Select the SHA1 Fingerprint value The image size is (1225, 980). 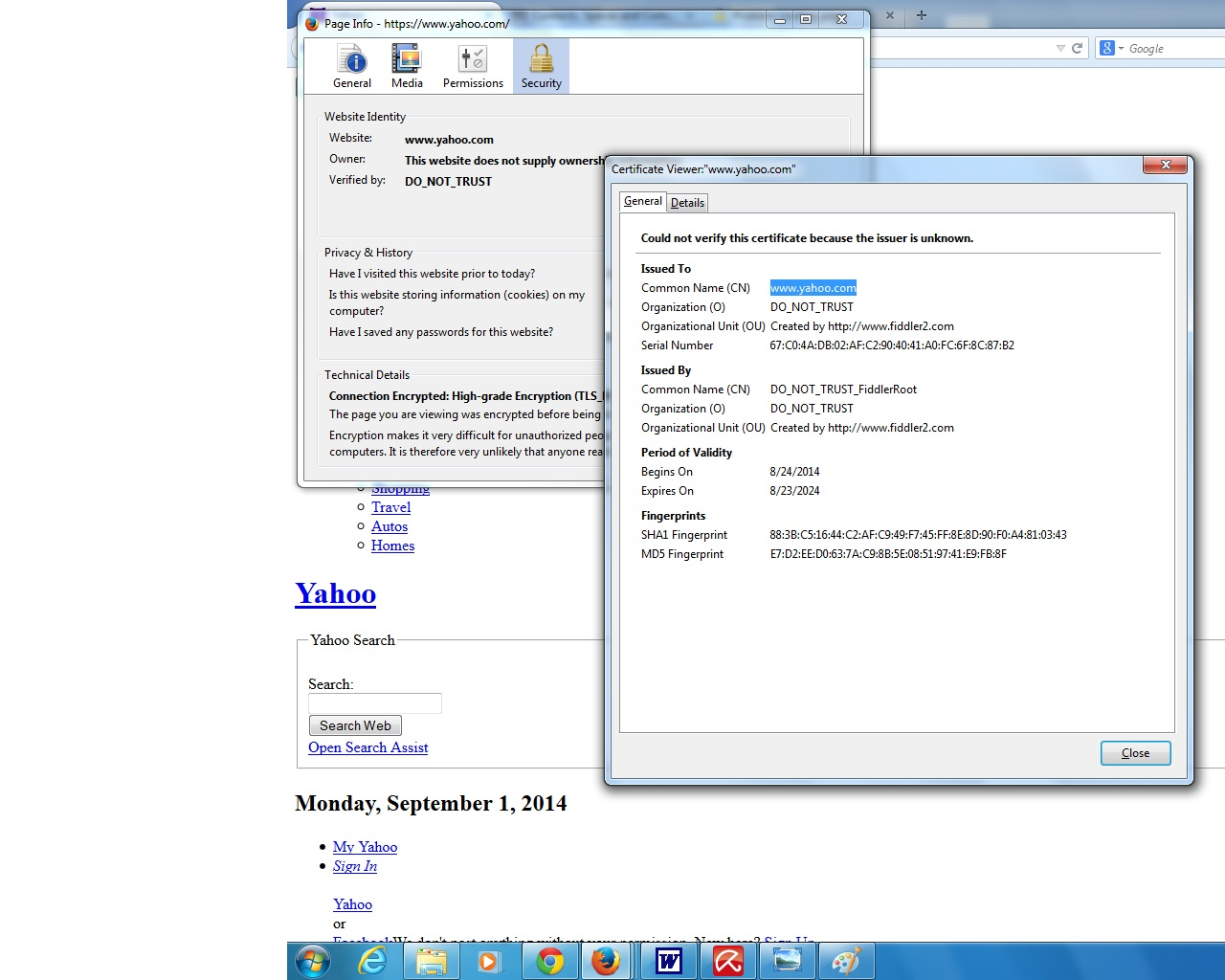pyautogui.click(x=918, y=535)
